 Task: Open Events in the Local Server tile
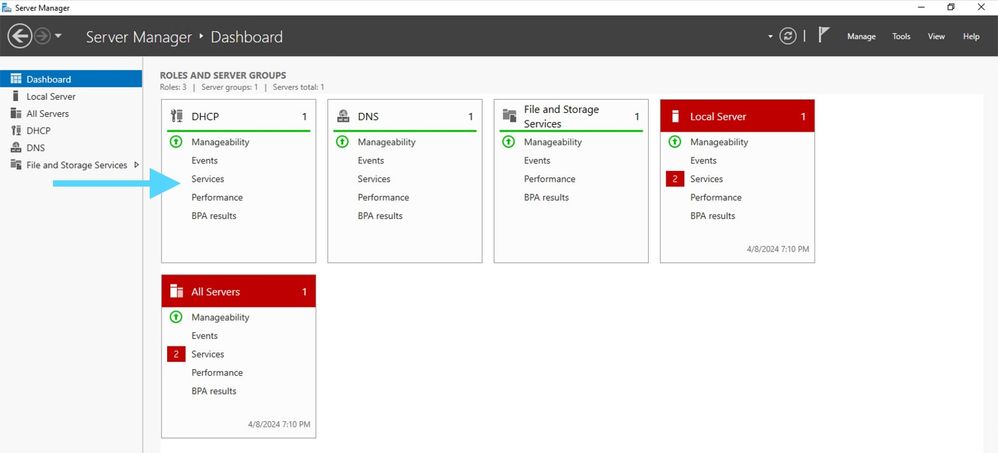coord(703,160)
